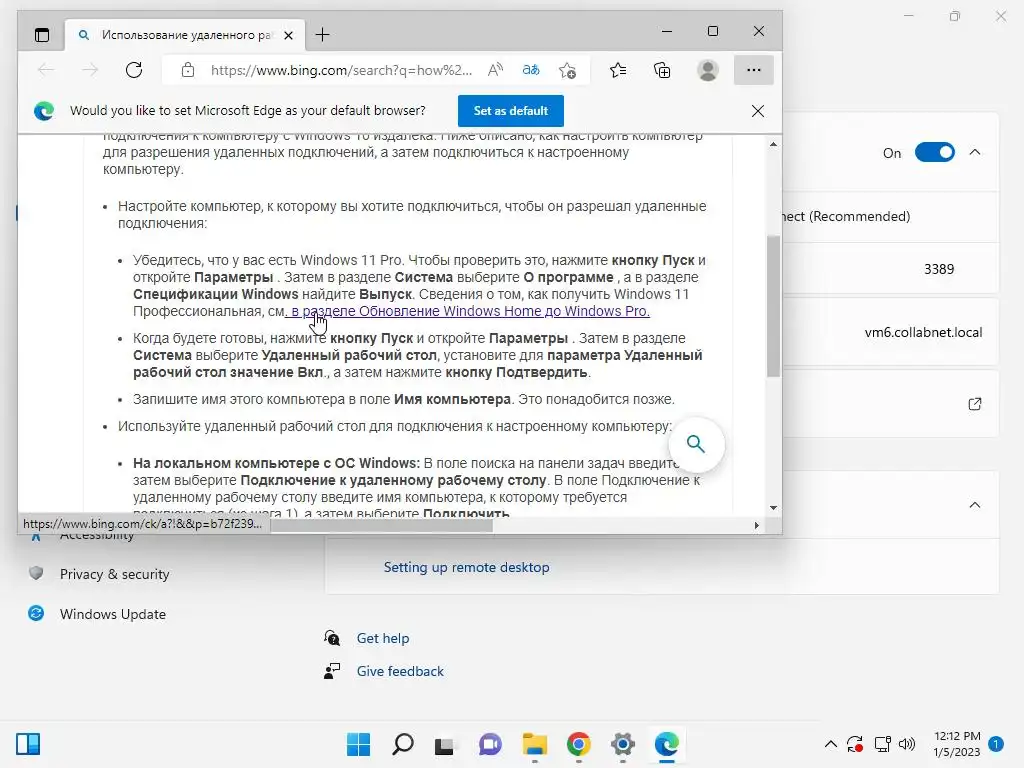Click the floating search magnifier button
The width and height of the screenshot is (1024, 768).
tap(696, 444)
